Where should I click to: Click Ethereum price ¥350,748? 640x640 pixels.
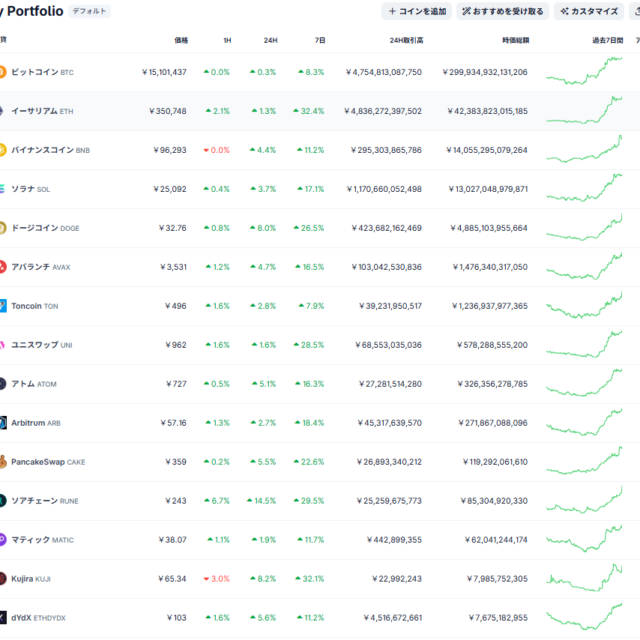coord(168,111)
